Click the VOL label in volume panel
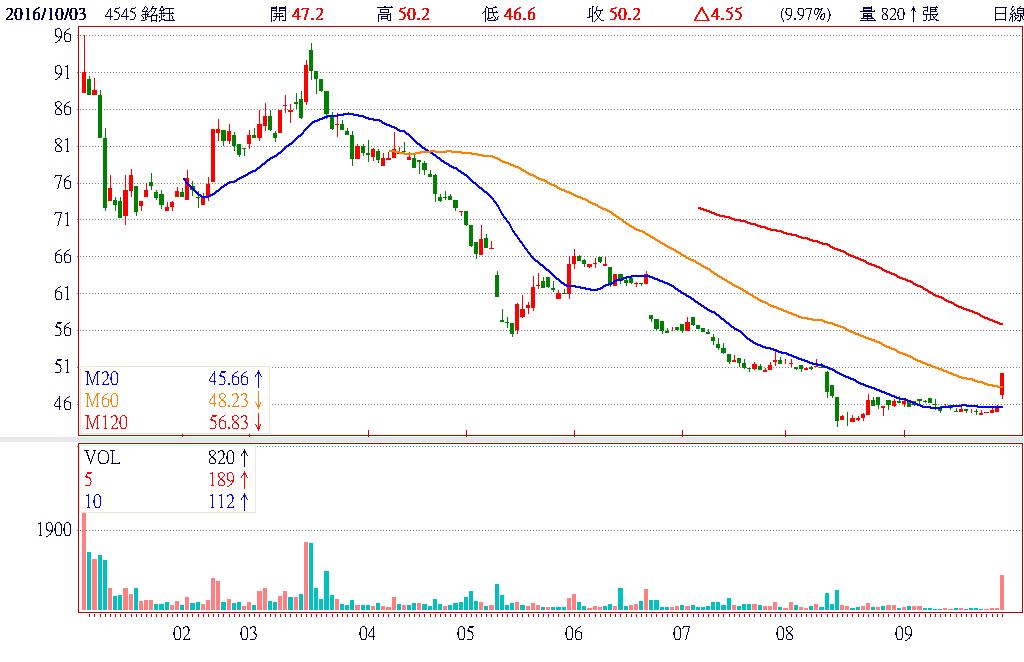The image size is (1024, 662). 102,457
